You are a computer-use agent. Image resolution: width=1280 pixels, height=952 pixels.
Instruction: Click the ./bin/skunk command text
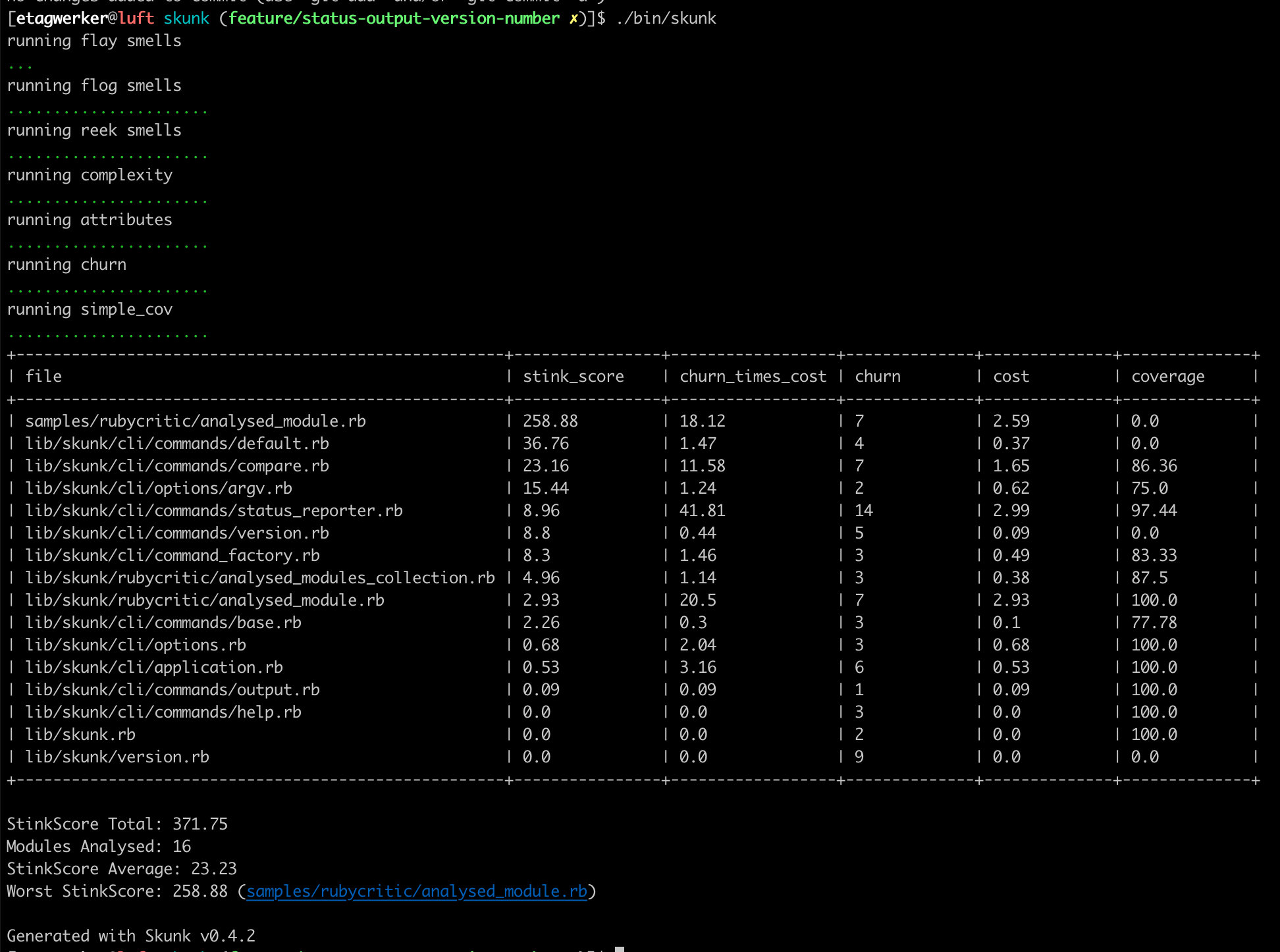click(666, 18)
